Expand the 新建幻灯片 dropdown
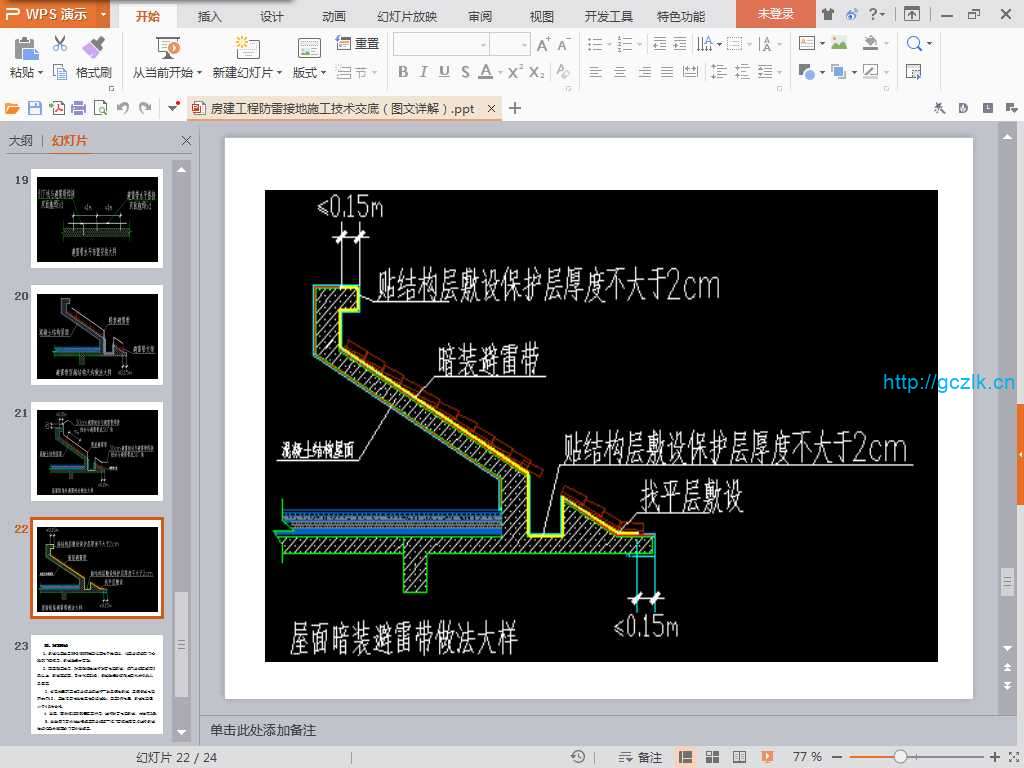This screenshot has width=1024, height=768. pos(248,73)
